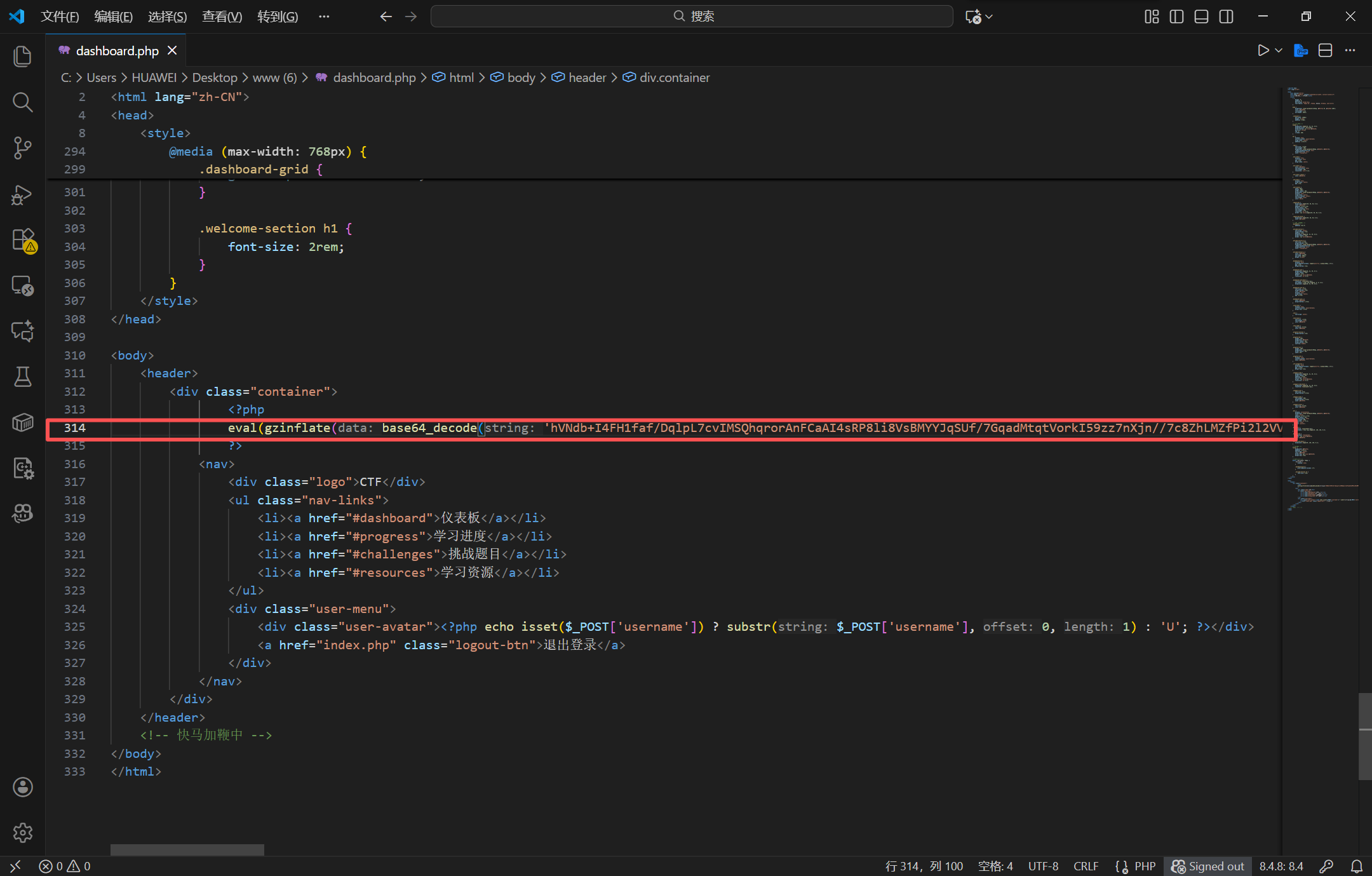The height and width of the screenshot is (876, 1372).
Task: Click the comment 快马加鞭中 on line 331
Action: coord(206,735)
